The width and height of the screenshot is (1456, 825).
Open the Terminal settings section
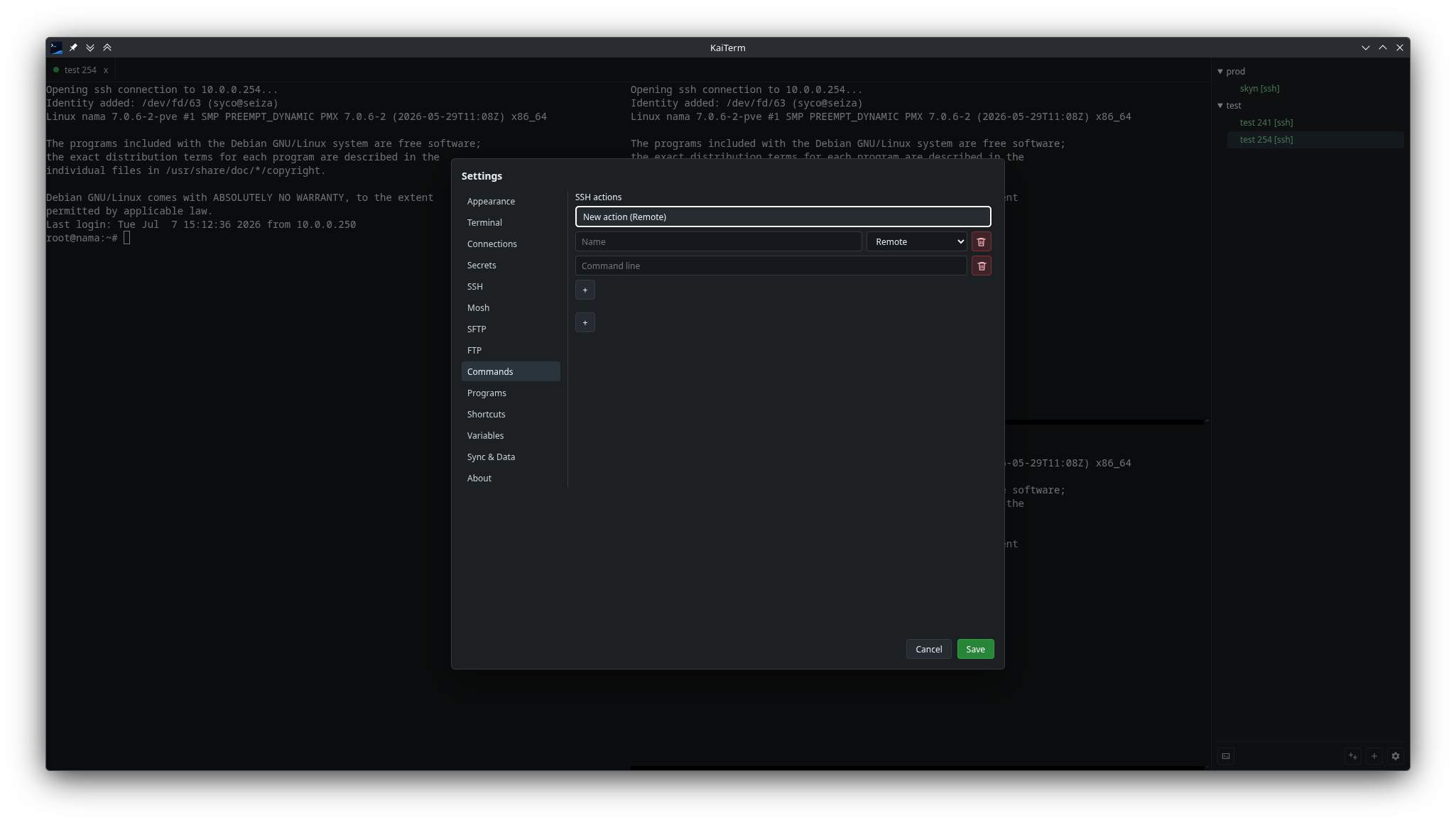[x=511, y=223]
